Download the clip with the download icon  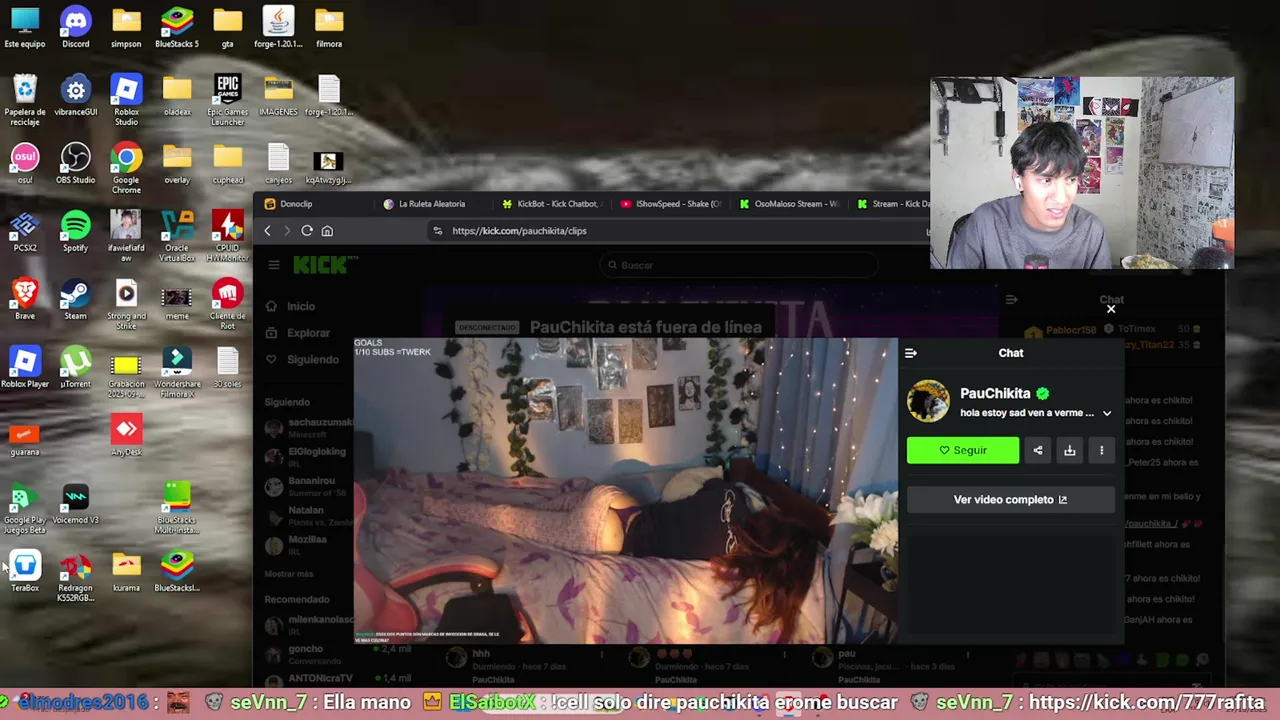(1070, 451)
